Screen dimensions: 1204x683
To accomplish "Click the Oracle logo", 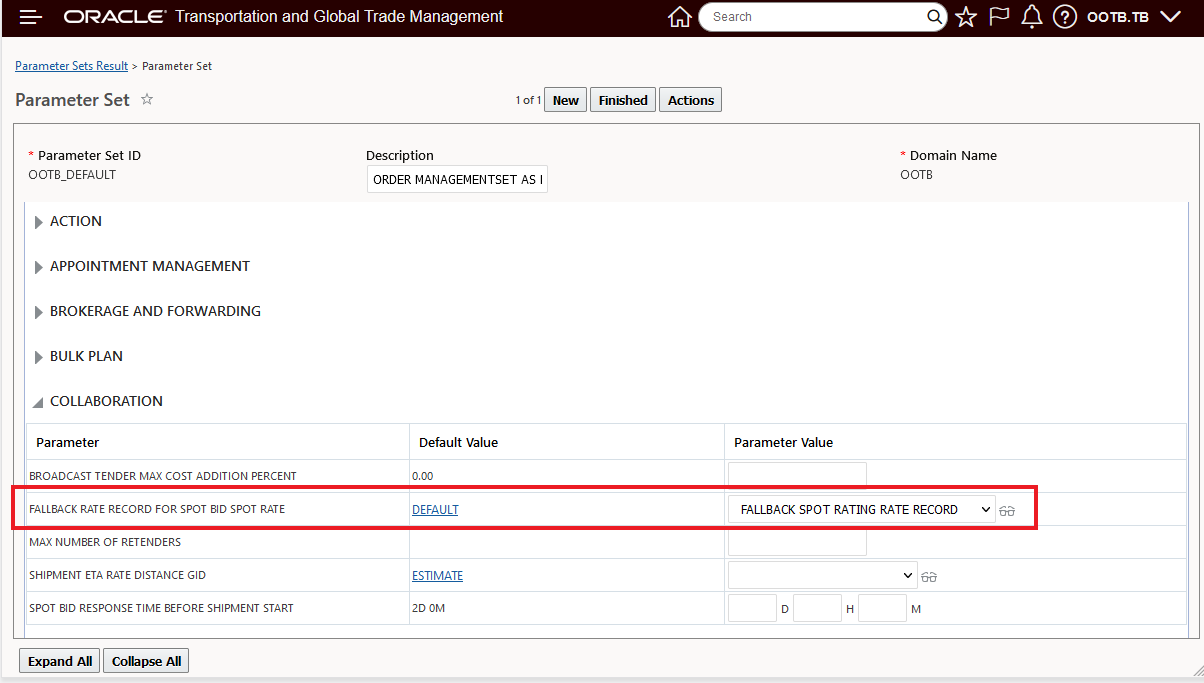I will click(x=113, y=17).
